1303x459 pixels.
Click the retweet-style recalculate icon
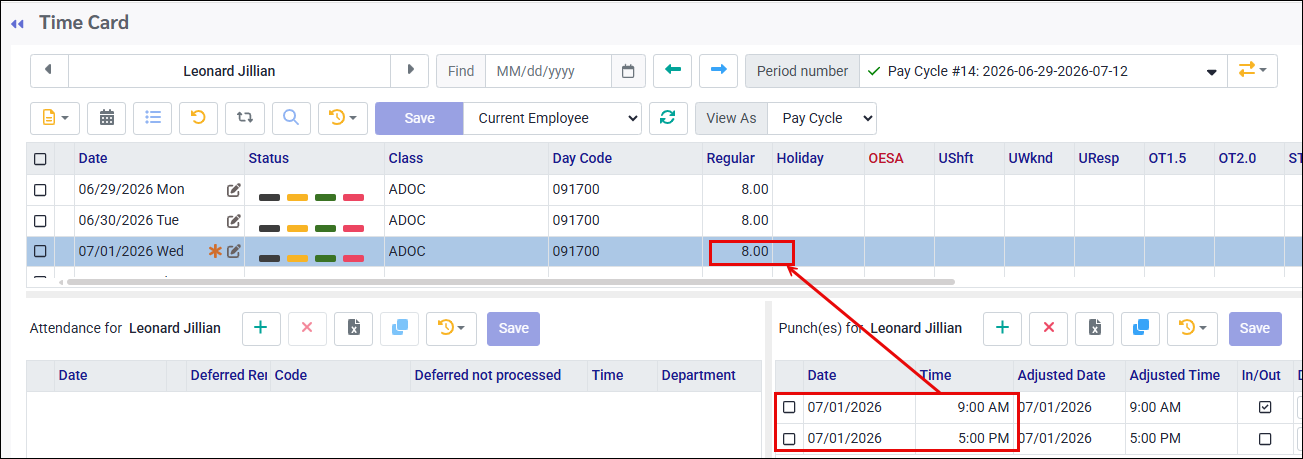click(x=245, y=118)
